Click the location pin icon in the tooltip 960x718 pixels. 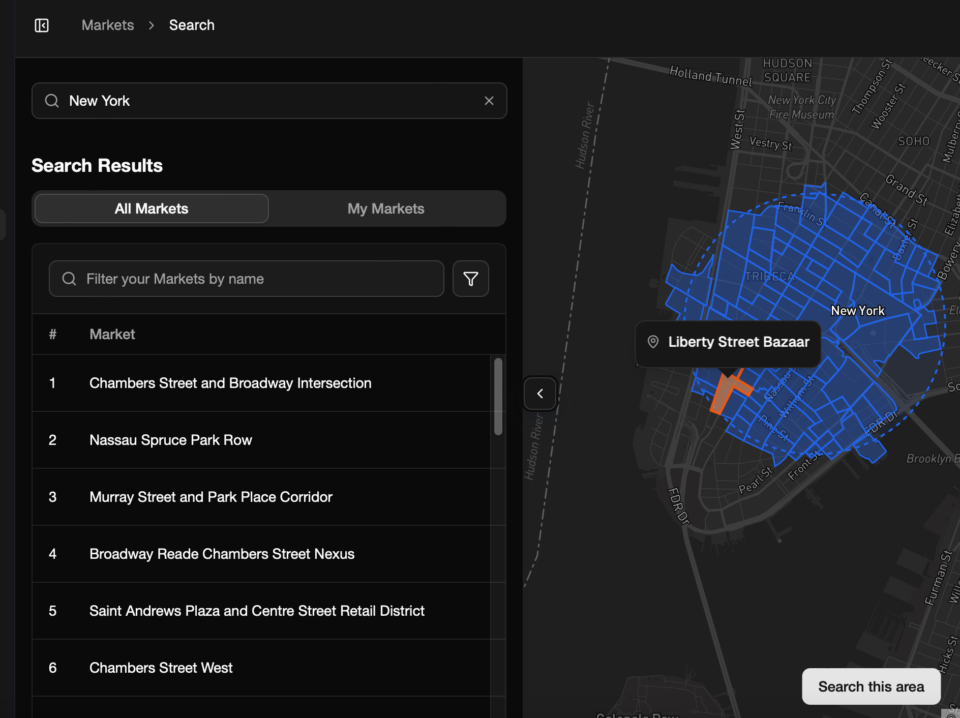pyautogui.click(x=653, y=342)
